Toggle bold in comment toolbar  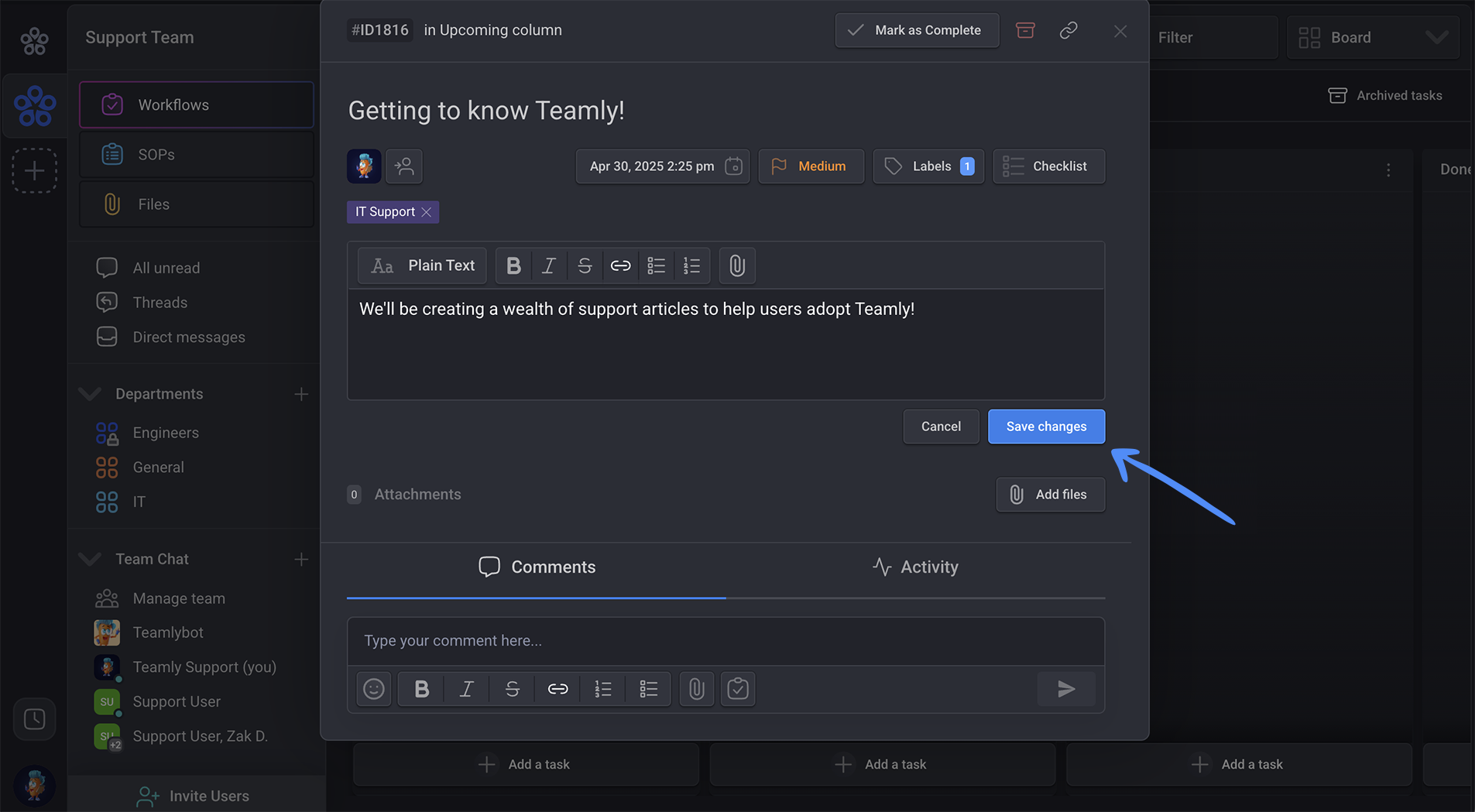click(421, 689)
